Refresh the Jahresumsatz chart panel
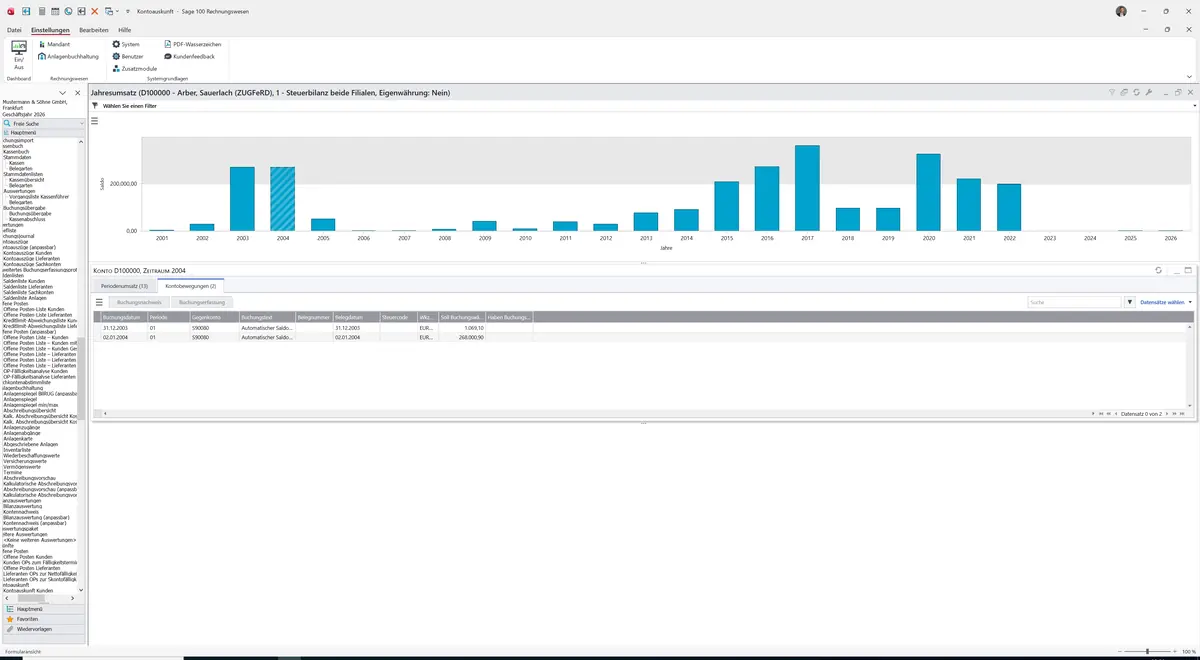Screen dimensions: 1200x660 point(1136,92)
